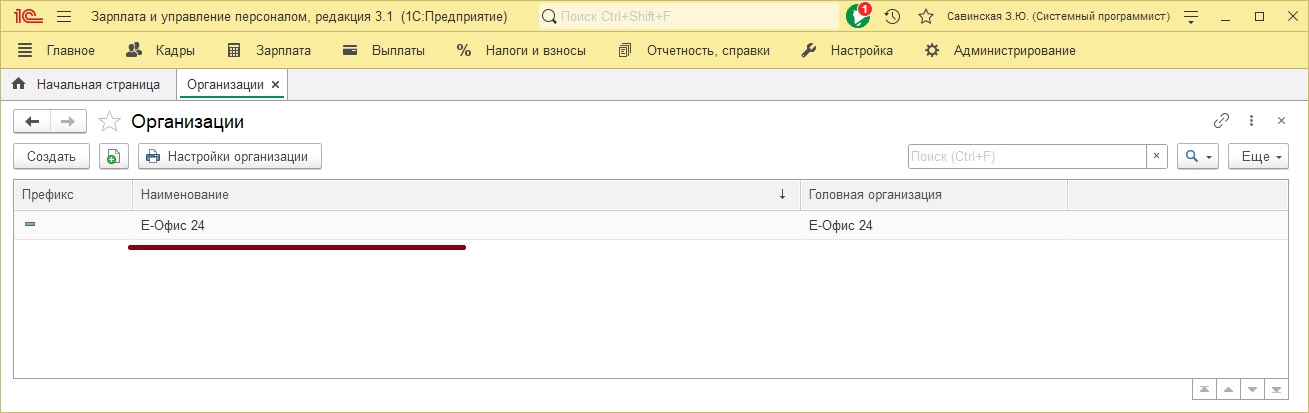Jump to the last list item arrow

pos(1277,389)
